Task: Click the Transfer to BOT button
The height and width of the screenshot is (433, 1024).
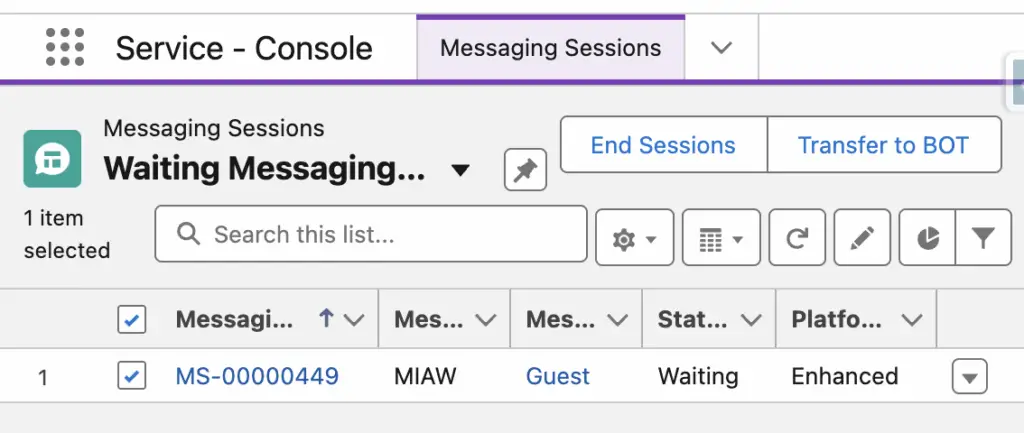Action: [884, 144]
